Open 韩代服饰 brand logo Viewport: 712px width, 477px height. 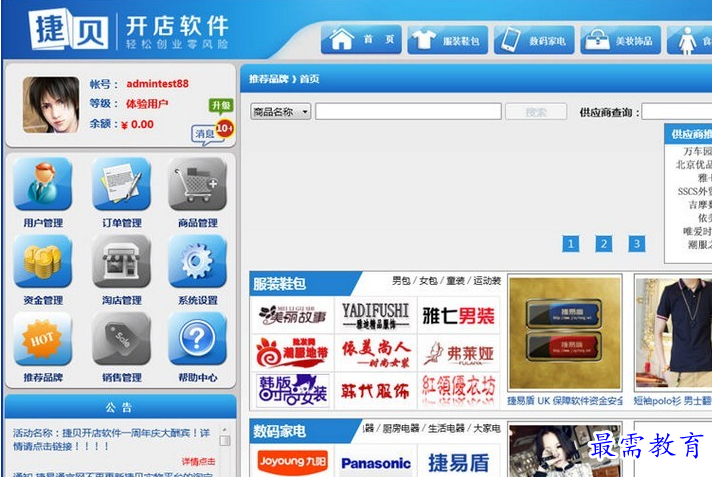click(376, 390)
